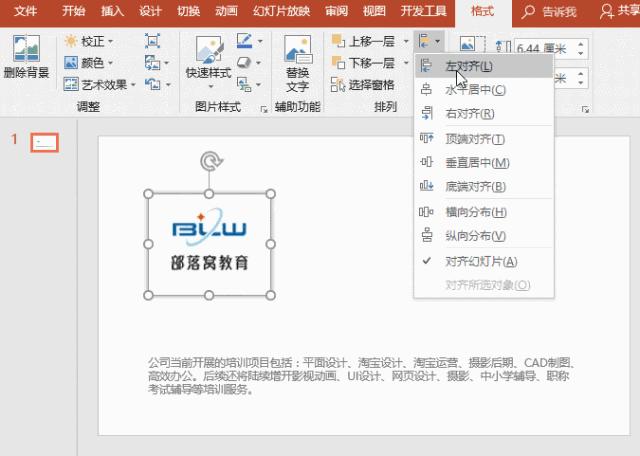Click the Compress Pictures icon
Image resolution: width=640 pixels, height=456 pixels.
pos(152,41)
